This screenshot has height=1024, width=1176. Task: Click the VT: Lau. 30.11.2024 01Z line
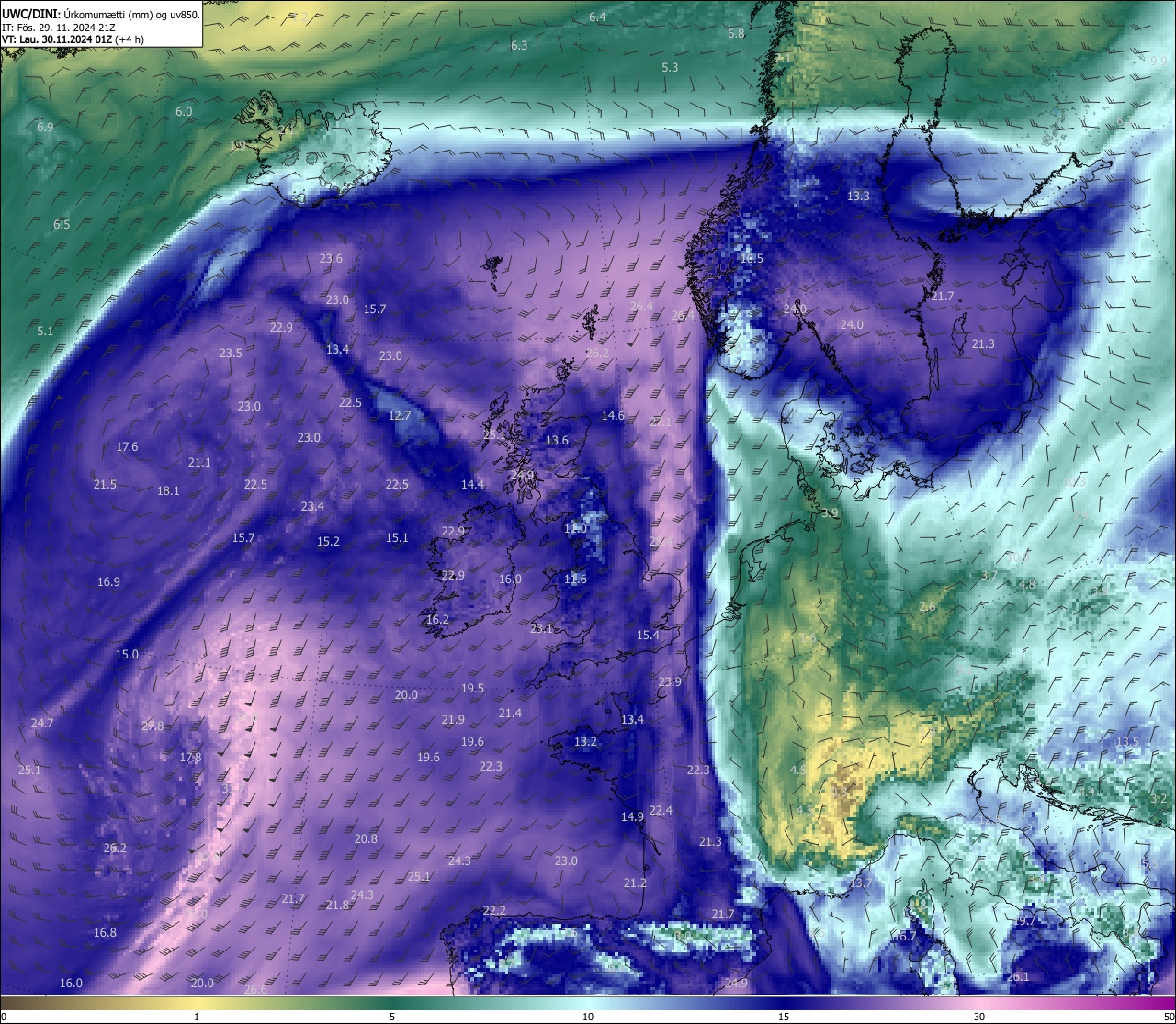[x=73, y=39]
